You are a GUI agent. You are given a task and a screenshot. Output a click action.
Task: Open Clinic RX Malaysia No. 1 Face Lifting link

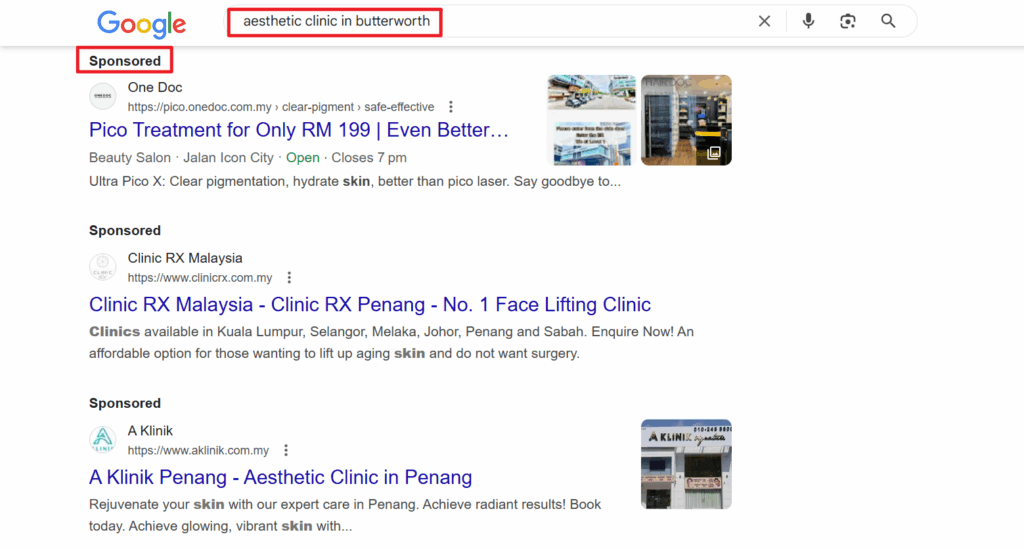370,305
